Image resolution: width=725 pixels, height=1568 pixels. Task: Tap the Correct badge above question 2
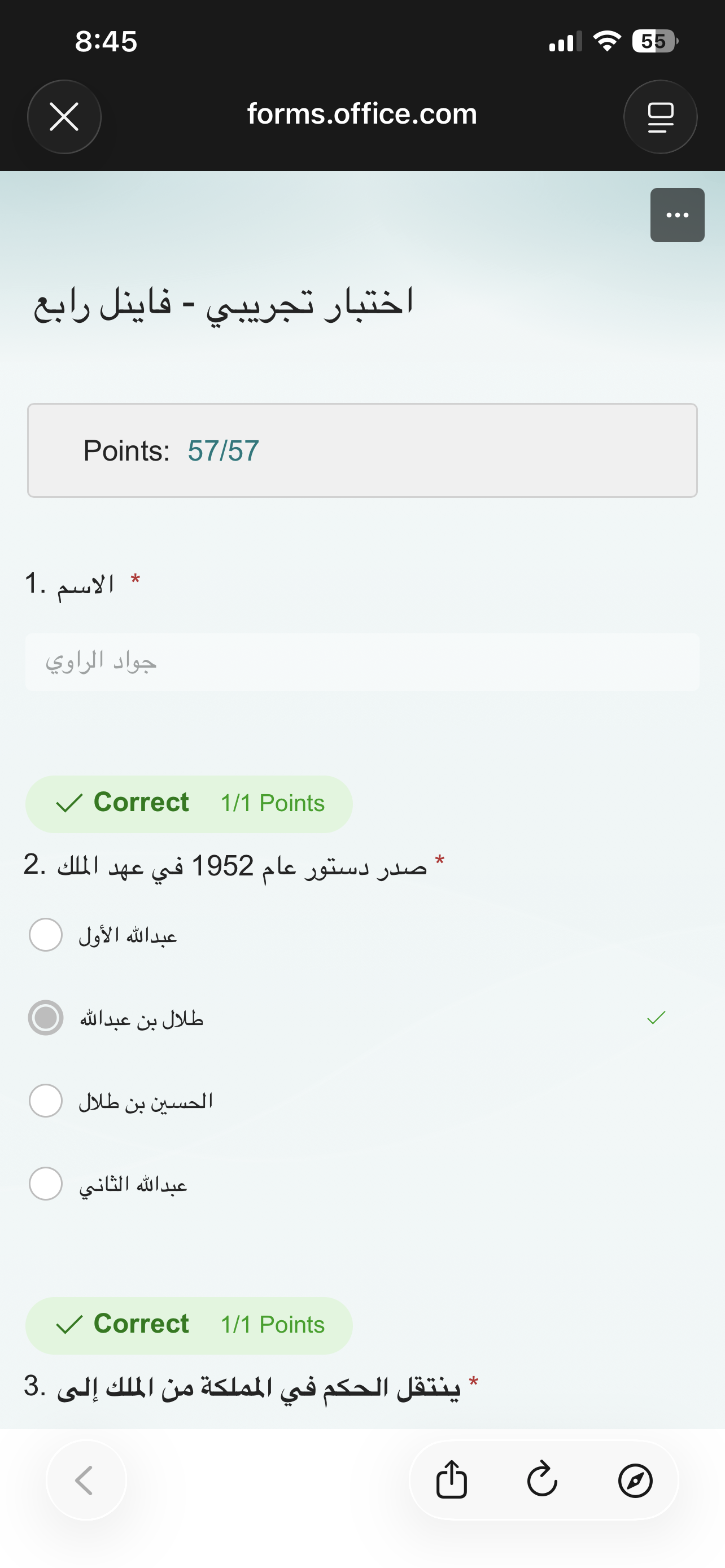coord(189,804)
